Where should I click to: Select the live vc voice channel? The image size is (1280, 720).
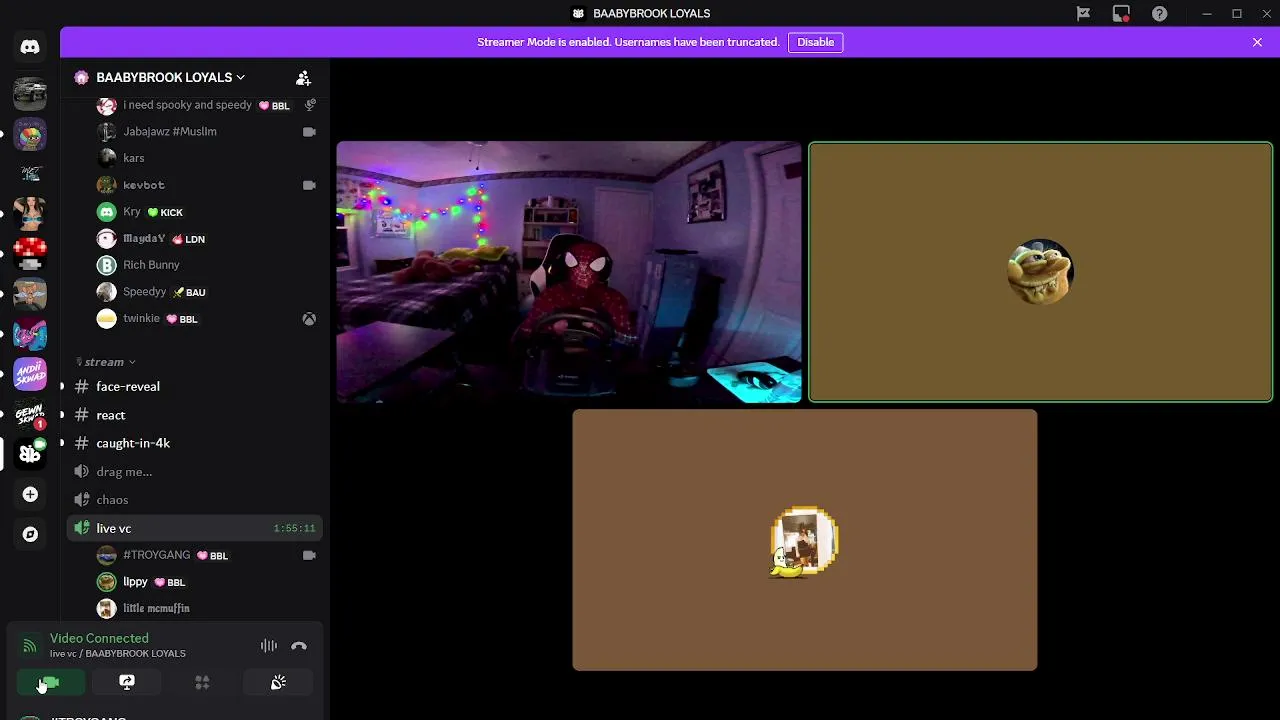[x=194, y=528]
